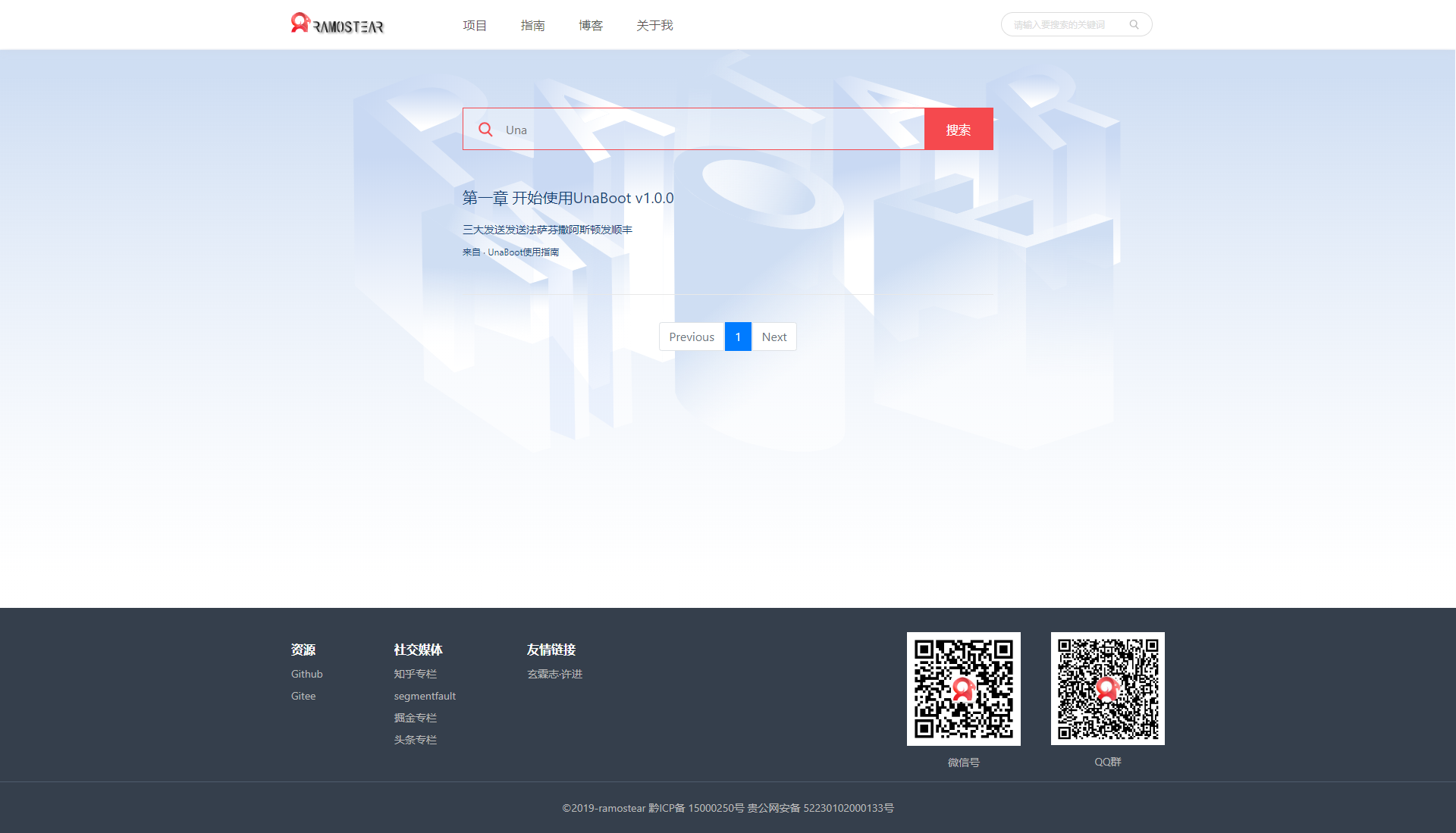
Task: Click the Next pagination button
Action: [773, 337]
